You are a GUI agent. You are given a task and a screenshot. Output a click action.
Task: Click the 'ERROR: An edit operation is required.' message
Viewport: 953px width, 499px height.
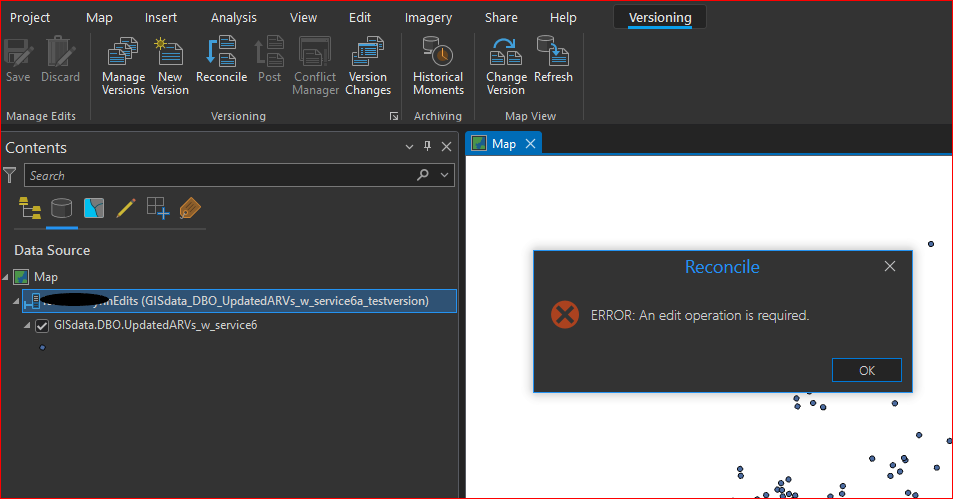pyautogui.click(x=700, y=315)
